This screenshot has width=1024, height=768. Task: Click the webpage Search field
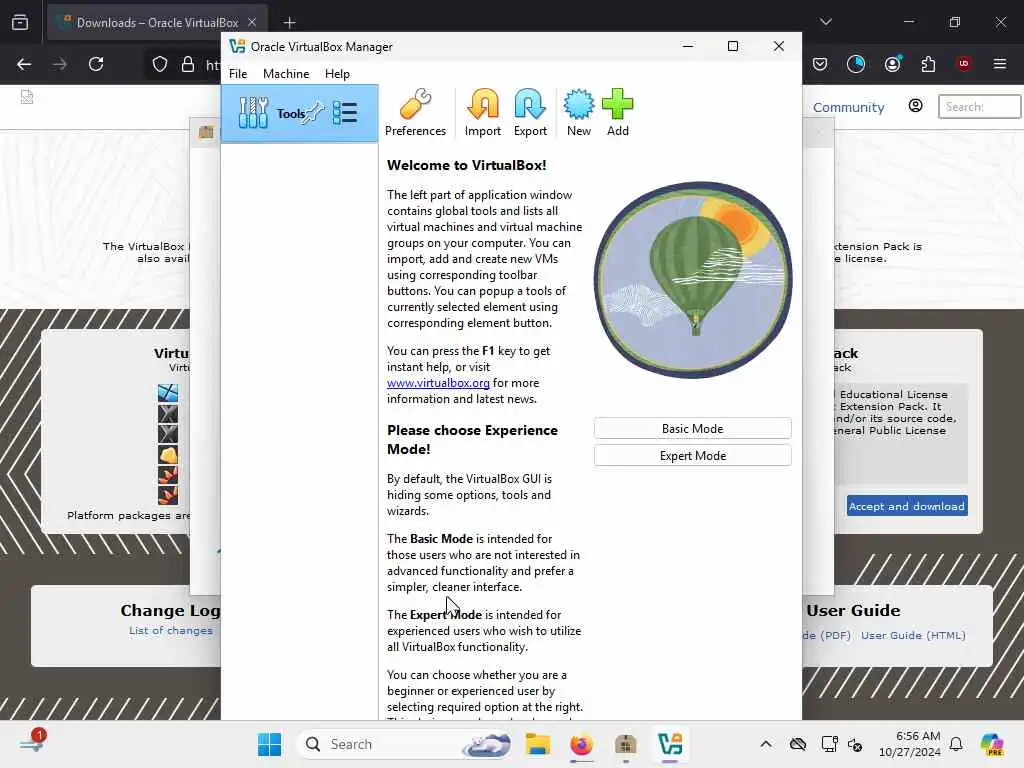(x=979, y=106)
